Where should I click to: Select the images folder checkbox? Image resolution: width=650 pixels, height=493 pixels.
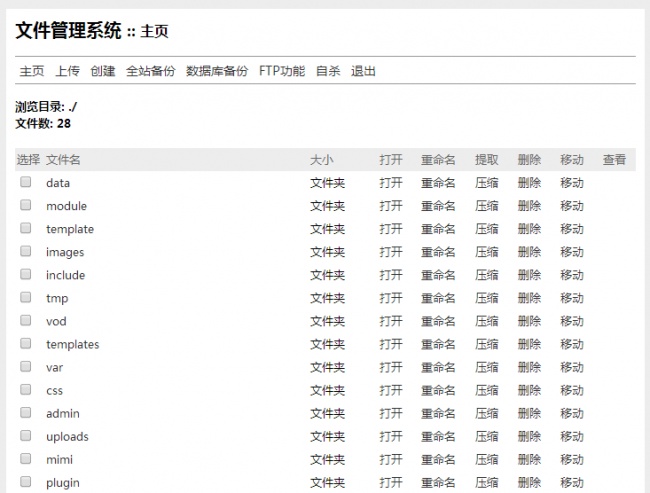(x=26, y=251)
